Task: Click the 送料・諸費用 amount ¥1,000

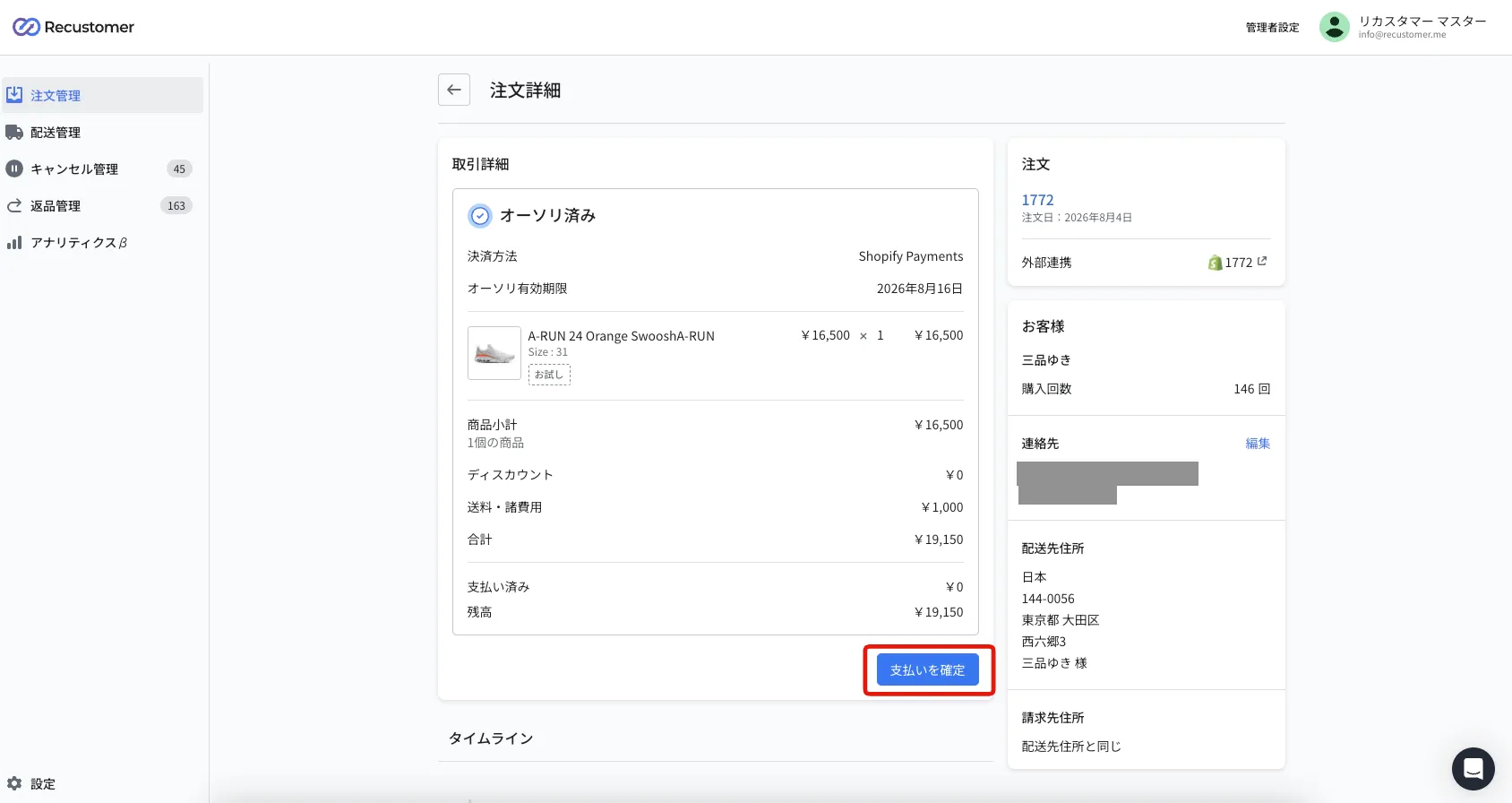Action: pyautogui.click(x=942, y=507)
